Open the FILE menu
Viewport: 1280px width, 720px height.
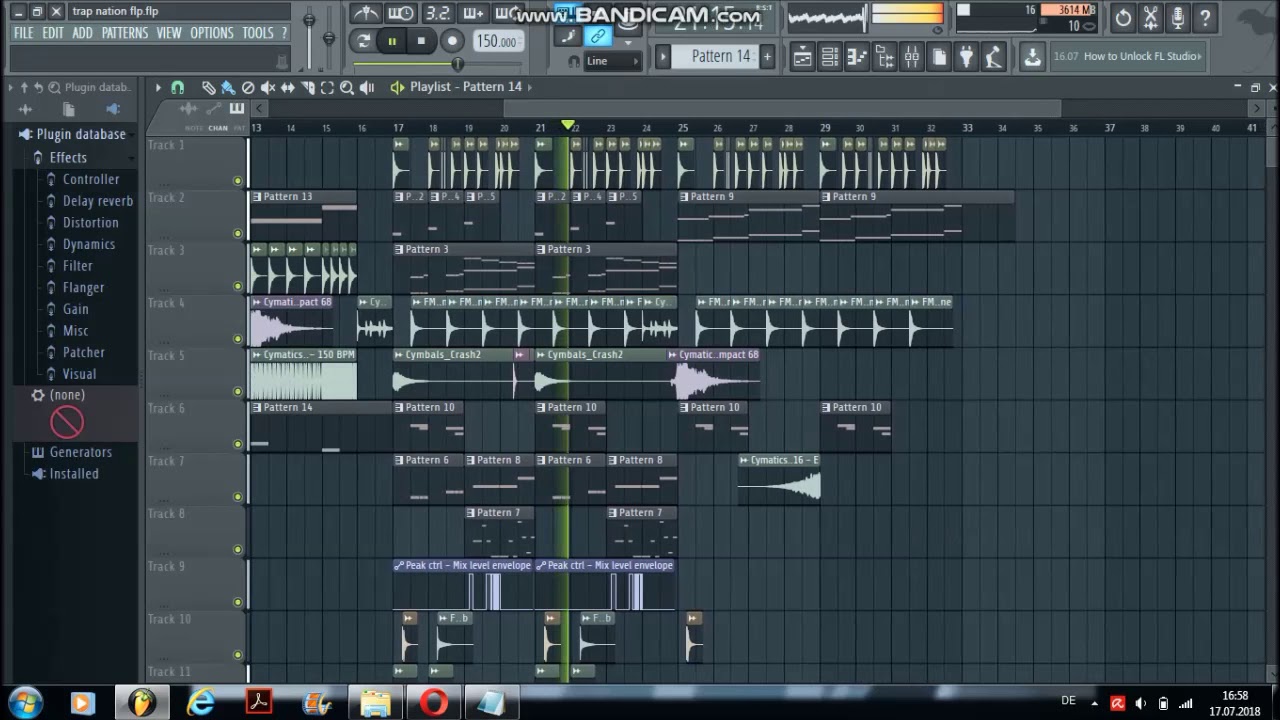[x=24, y=33]
